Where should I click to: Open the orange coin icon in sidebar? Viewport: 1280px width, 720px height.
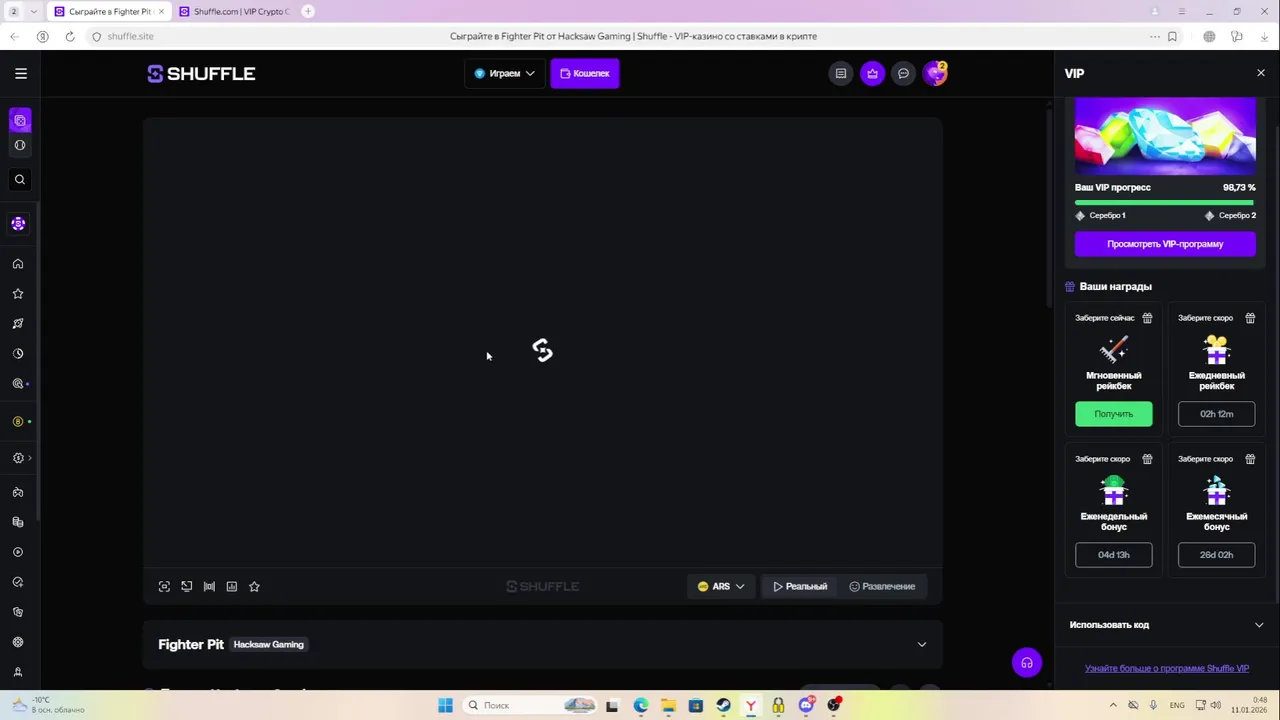[18, 422]
